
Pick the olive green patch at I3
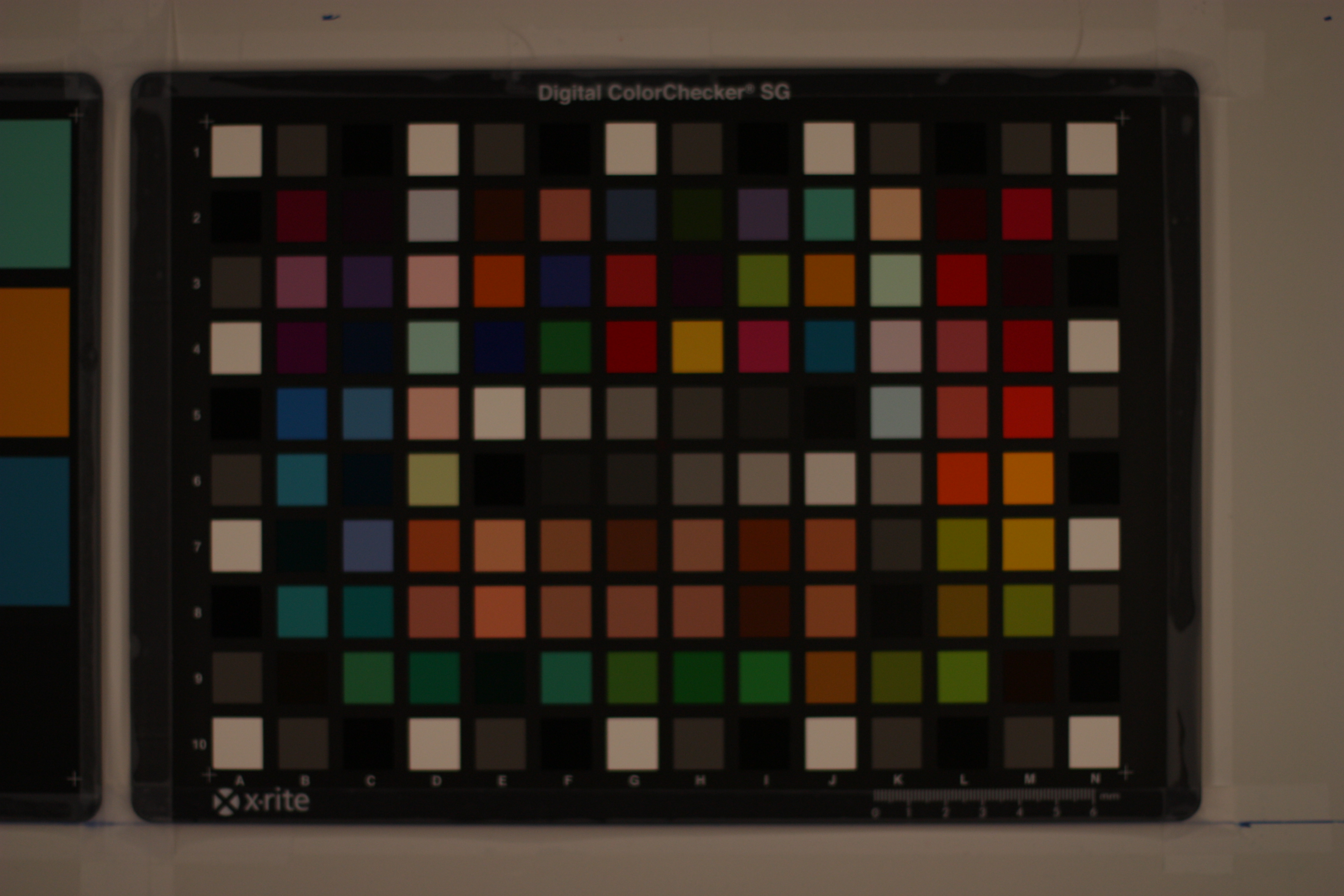pos(764,281)
